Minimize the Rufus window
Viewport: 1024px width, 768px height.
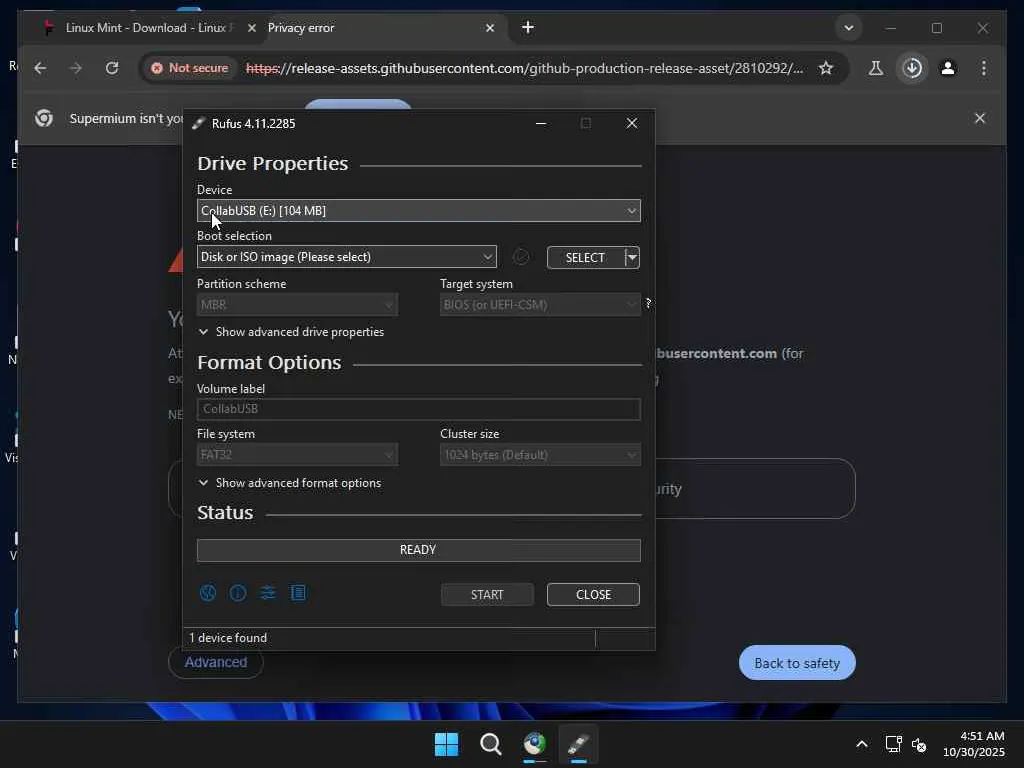tap(541, 123)
